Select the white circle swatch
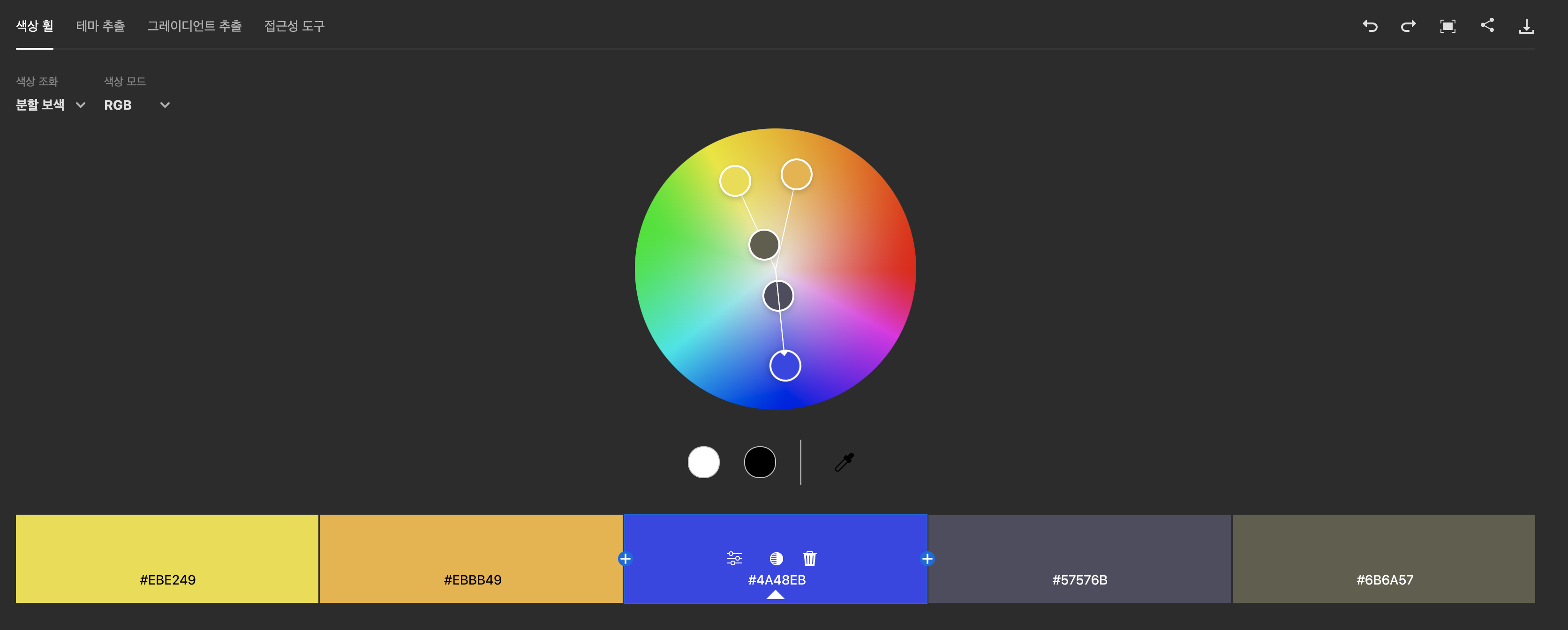Screen dimensions: 1568x630 [704, 462]
